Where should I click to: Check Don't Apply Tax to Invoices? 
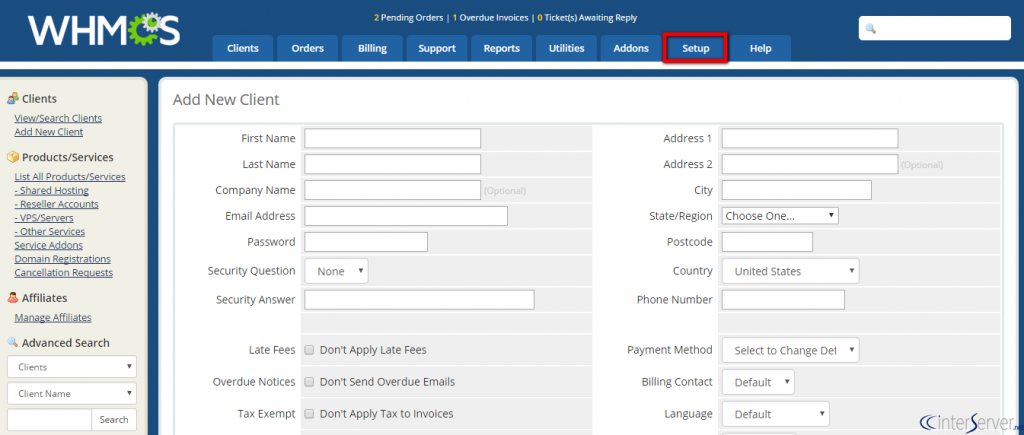coord(310,414)
